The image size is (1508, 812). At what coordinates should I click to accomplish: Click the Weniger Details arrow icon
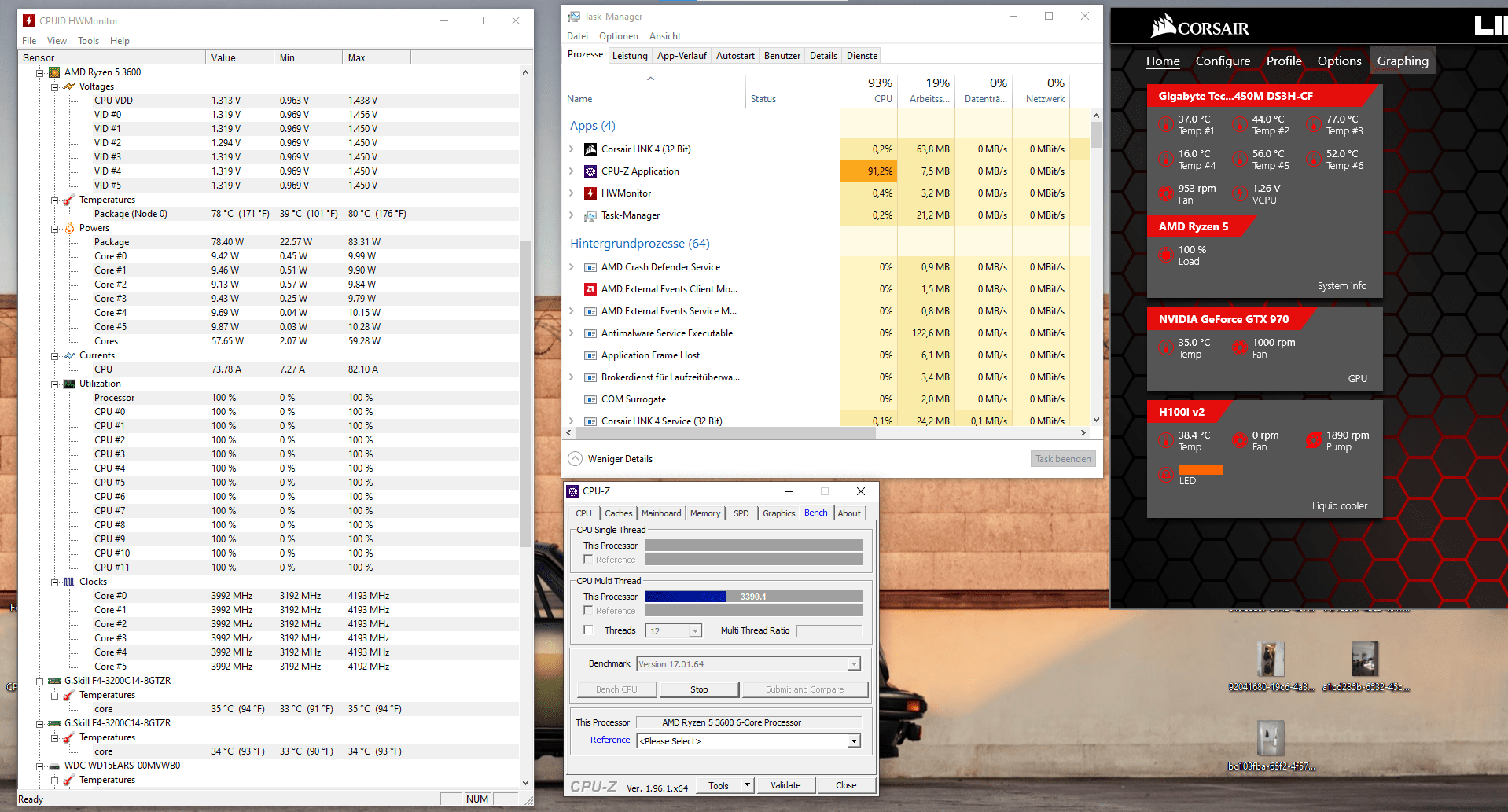[x=576, y=459]
